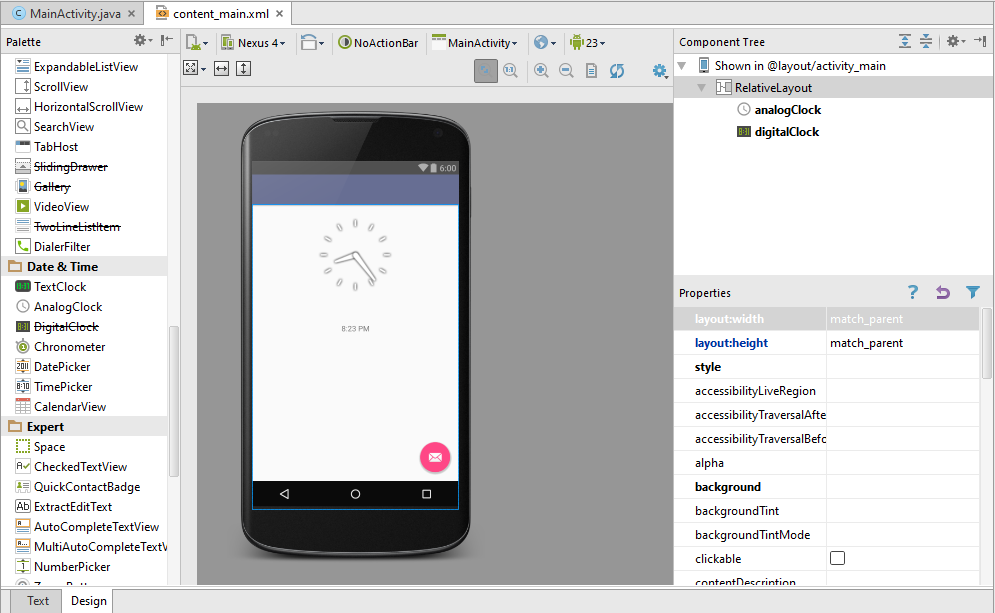Select the AnalogClock widget in the Palette
Screen dimensions: 995x613
[x=68, y=306]
